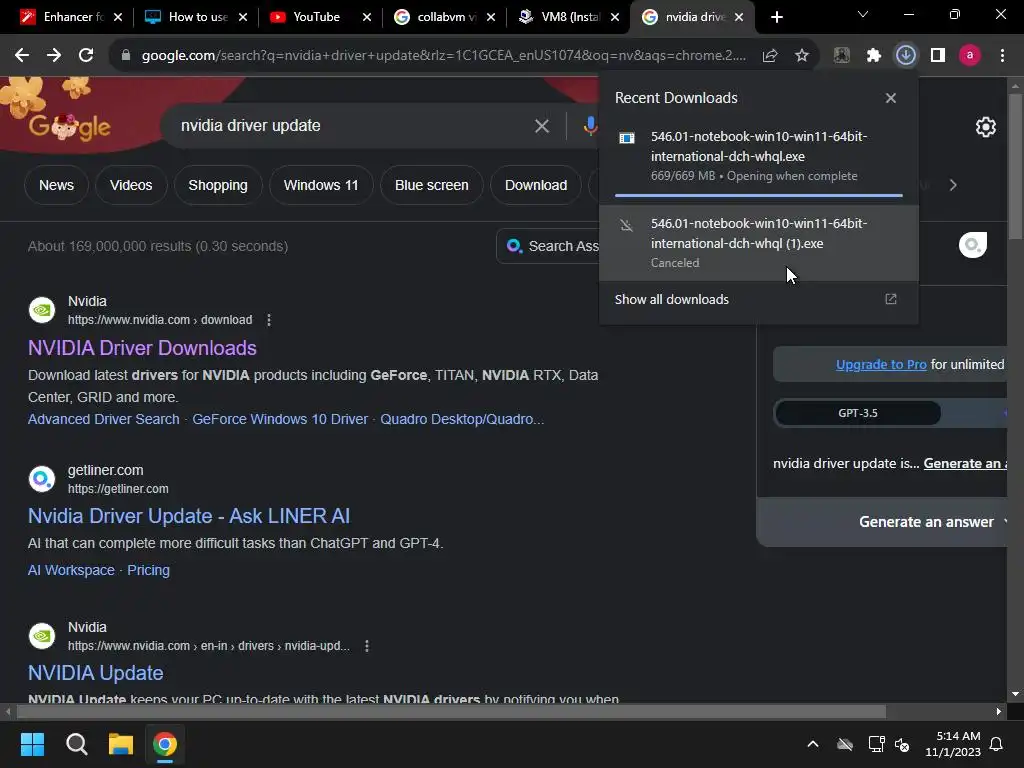The height and width of the screenshot is (768, 1024).
Task: Open NVIDIA Driver Downloads result
Action: click(x=142, y=348)
